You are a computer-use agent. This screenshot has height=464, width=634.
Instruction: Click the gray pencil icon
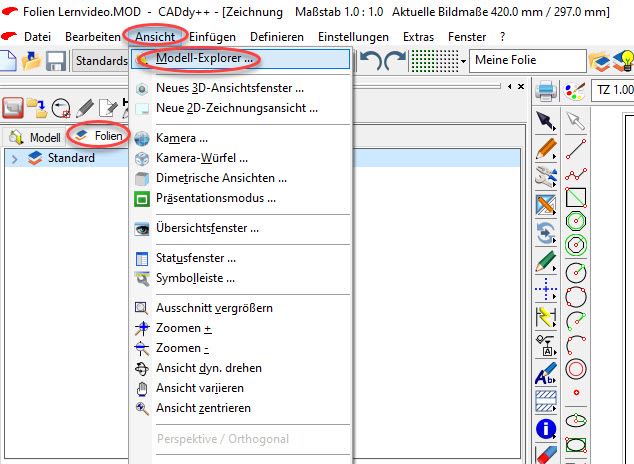(x=85, y=108)
